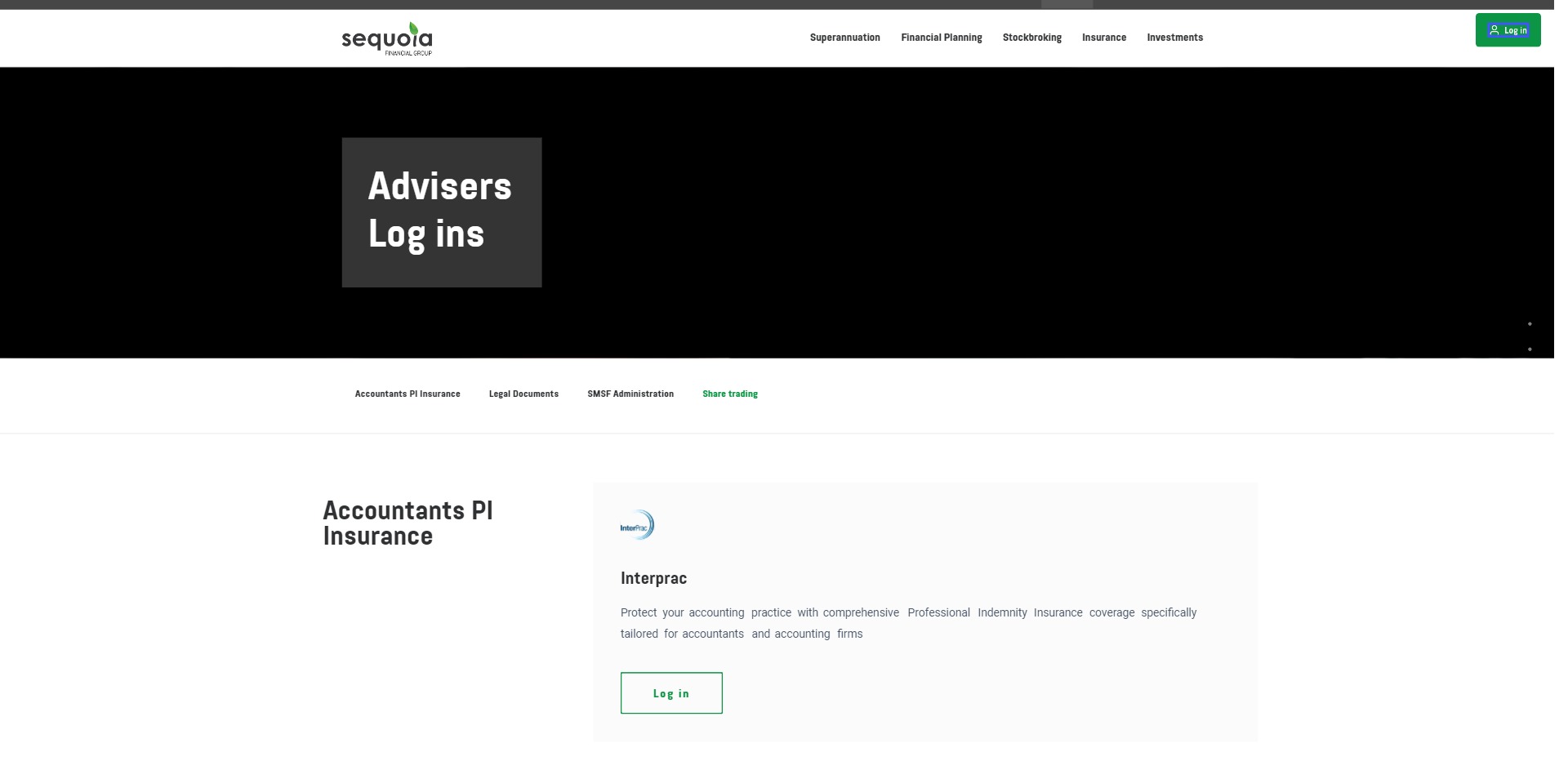
Task: Open the Stockbroking navigation menu
Action: 1031,38
